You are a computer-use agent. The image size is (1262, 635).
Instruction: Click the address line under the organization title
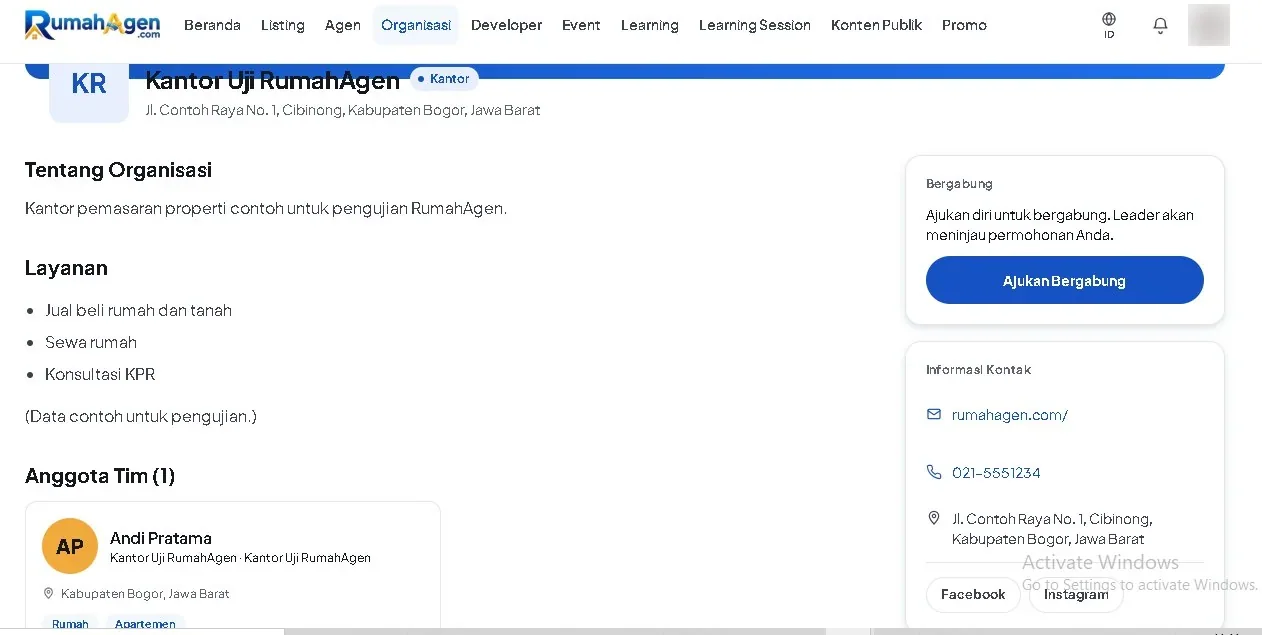(343, 110)
